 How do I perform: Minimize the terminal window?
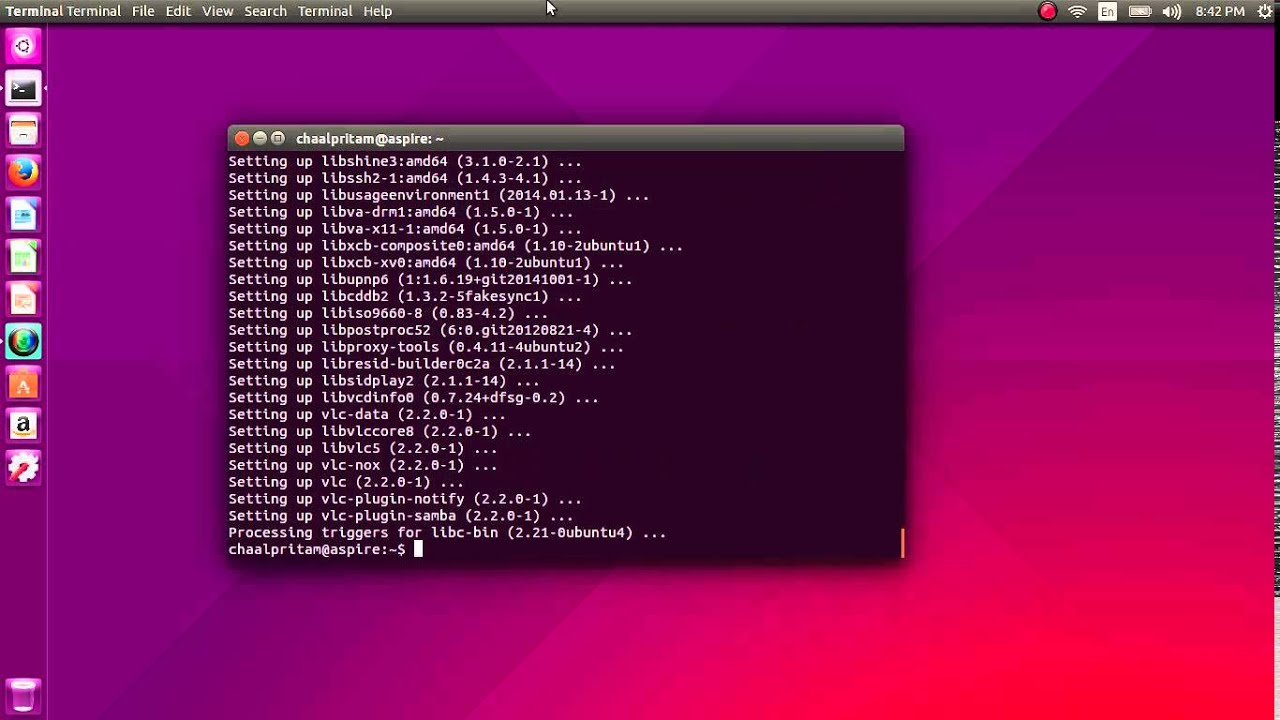point(260,138)
